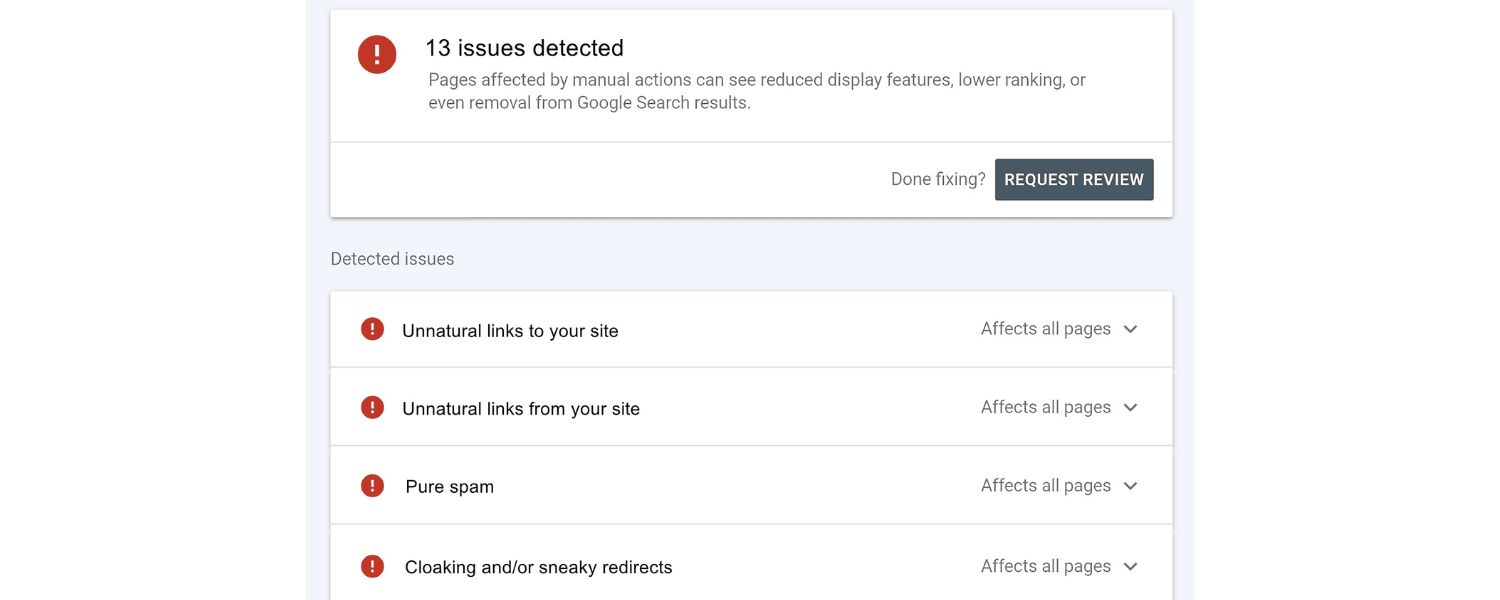Click the alert icon next to Unnatural links to your site

click(x=372, y=328)
